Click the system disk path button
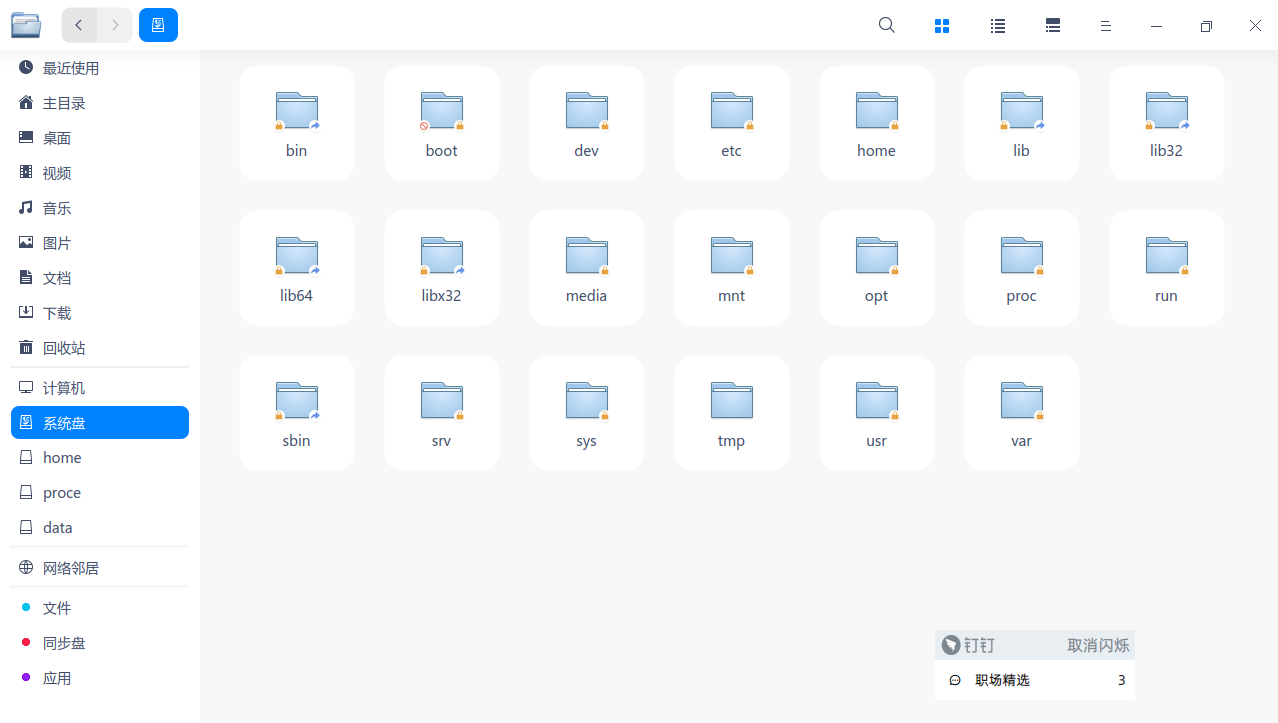The width and height of the screenshot is (1278, 723). pyautogui.click(x=158, y=25)
